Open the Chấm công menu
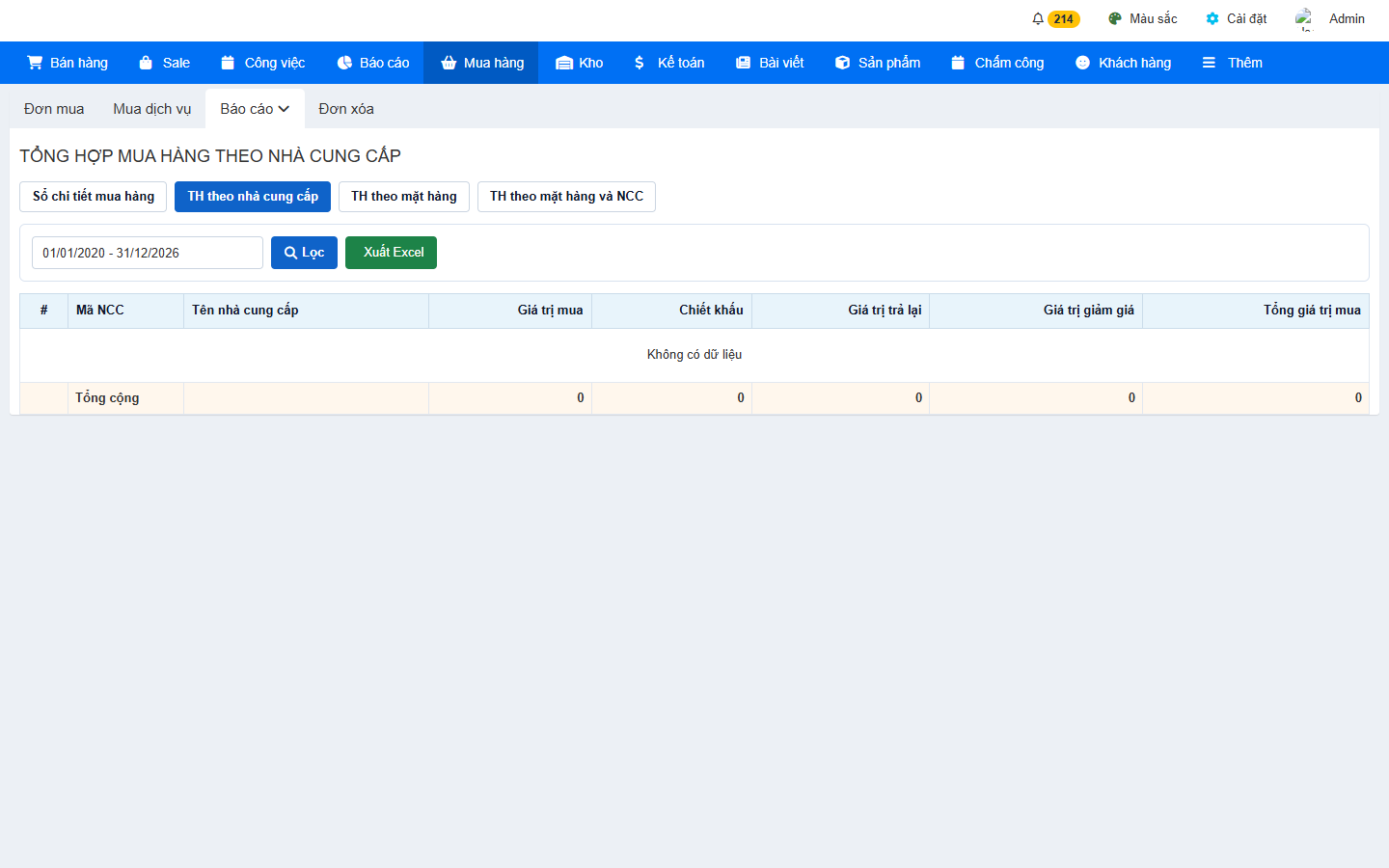Viewport: 1389px width, 868px height. coord(997,63)
